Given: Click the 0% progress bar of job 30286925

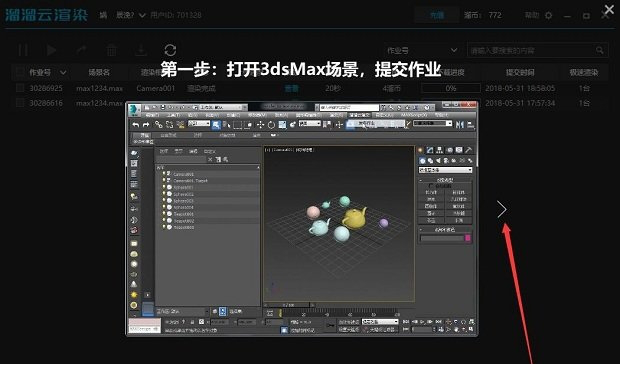Looking at the screenshot, I should pos(451,88).
